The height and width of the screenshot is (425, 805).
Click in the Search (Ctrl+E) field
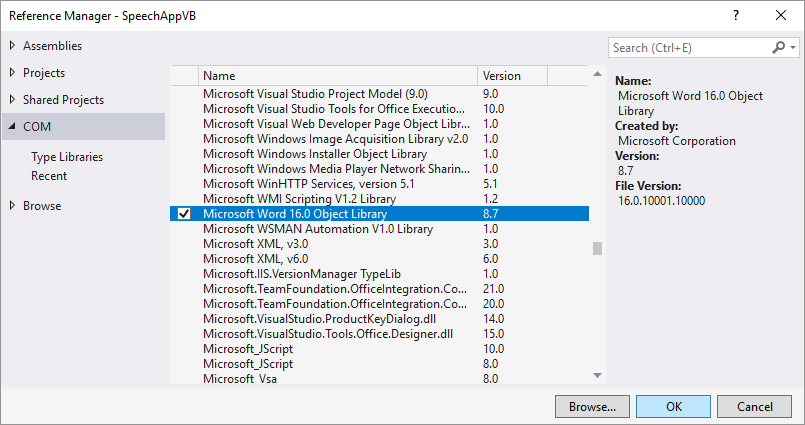(690, 48)
